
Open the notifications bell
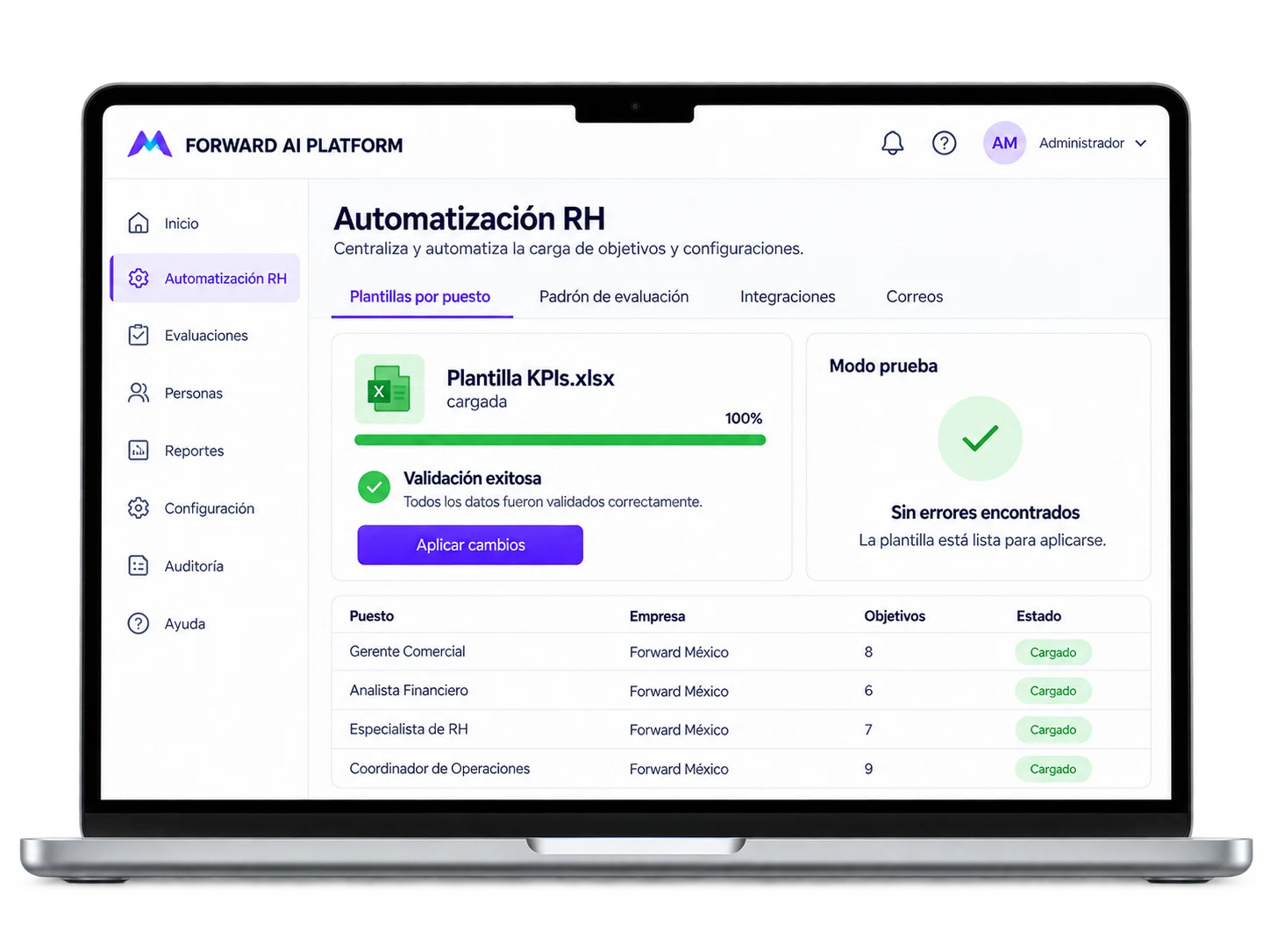[892, 143]
